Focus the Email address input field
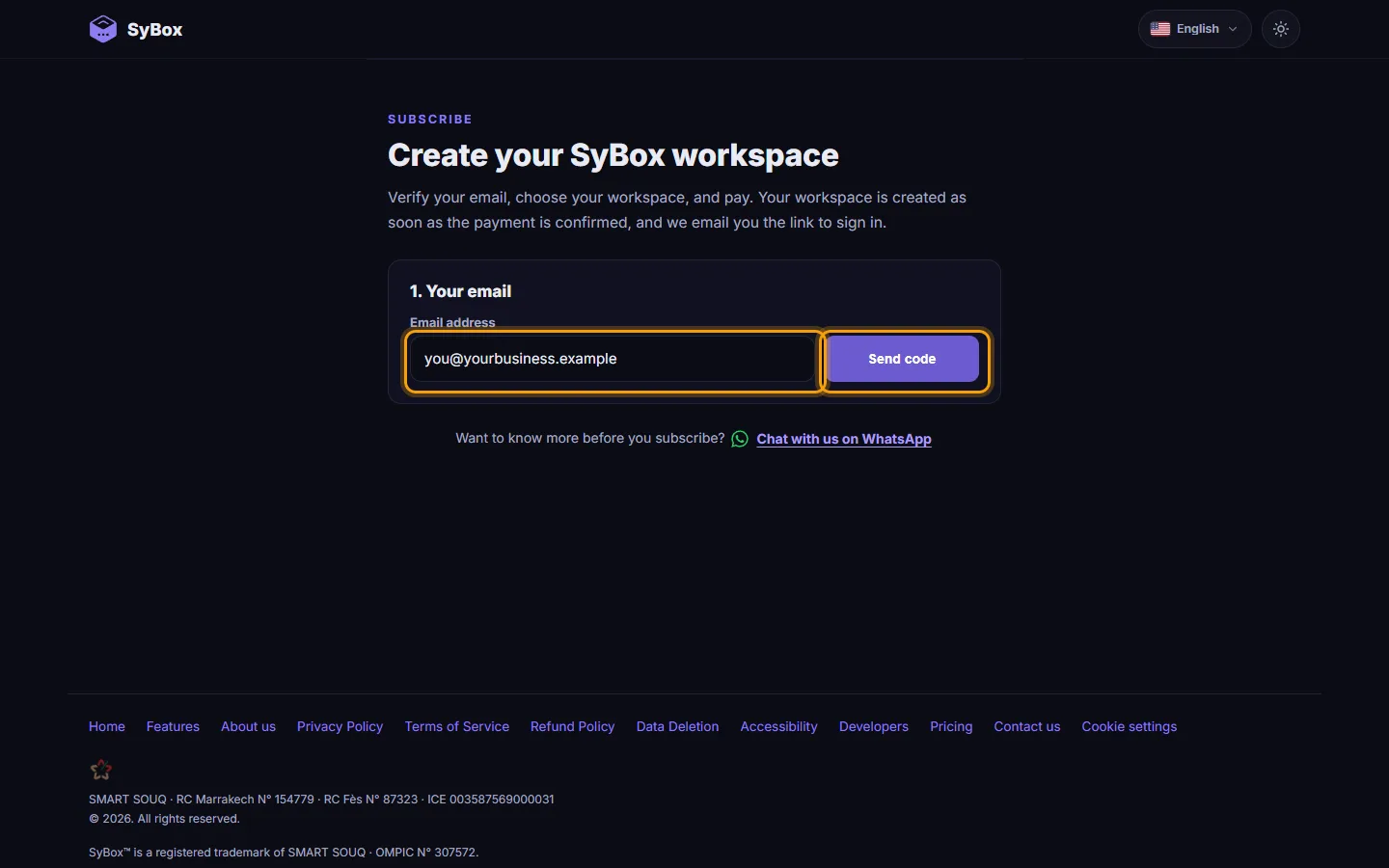This screenshot has height=868, width=1389. click(613, 359)
